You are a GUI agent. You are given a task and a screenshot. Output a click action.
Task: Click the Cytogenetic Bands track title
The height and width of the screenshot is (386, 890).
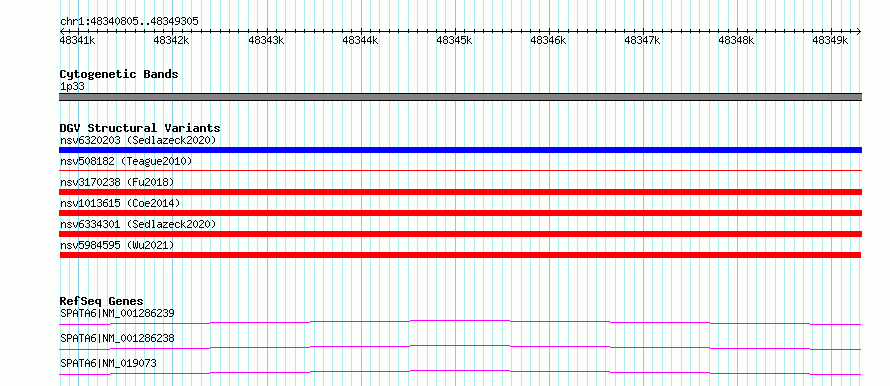[119, 74]
